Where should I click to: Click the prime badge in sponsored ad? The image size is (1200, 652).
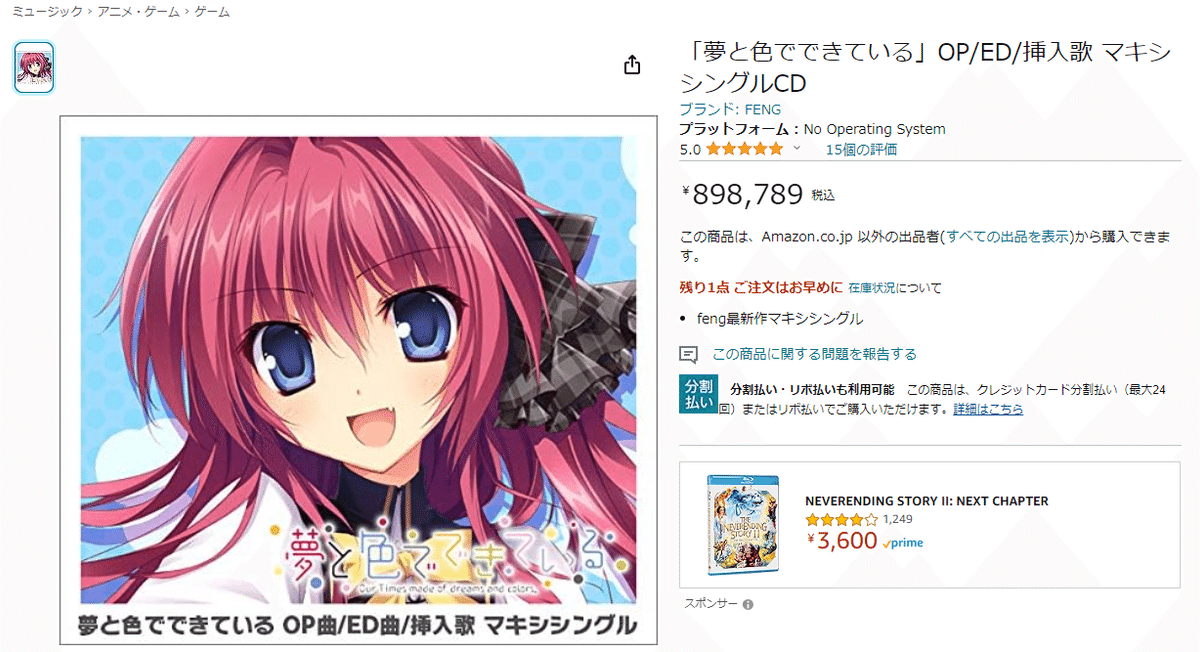tap(903, 543)
